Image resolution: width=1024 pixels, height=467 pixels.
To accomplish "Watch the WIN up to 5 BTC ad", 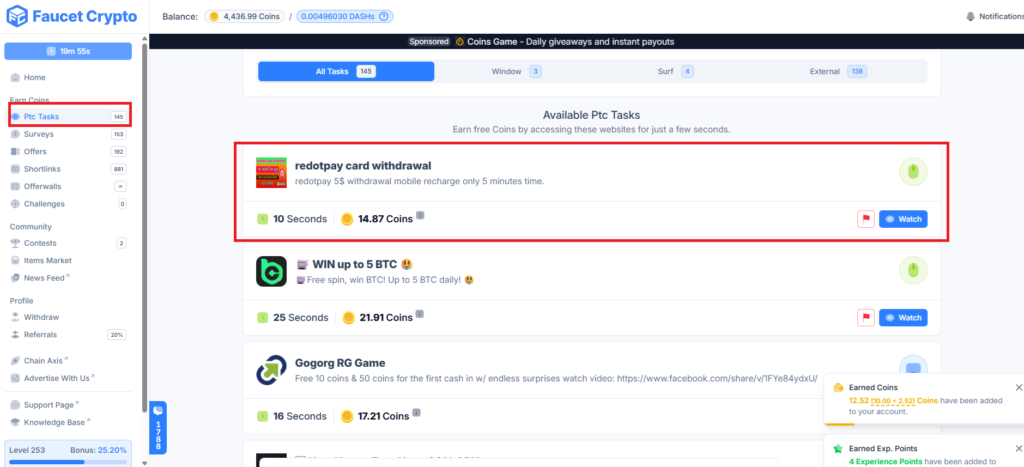I will (x=903, y=317).
